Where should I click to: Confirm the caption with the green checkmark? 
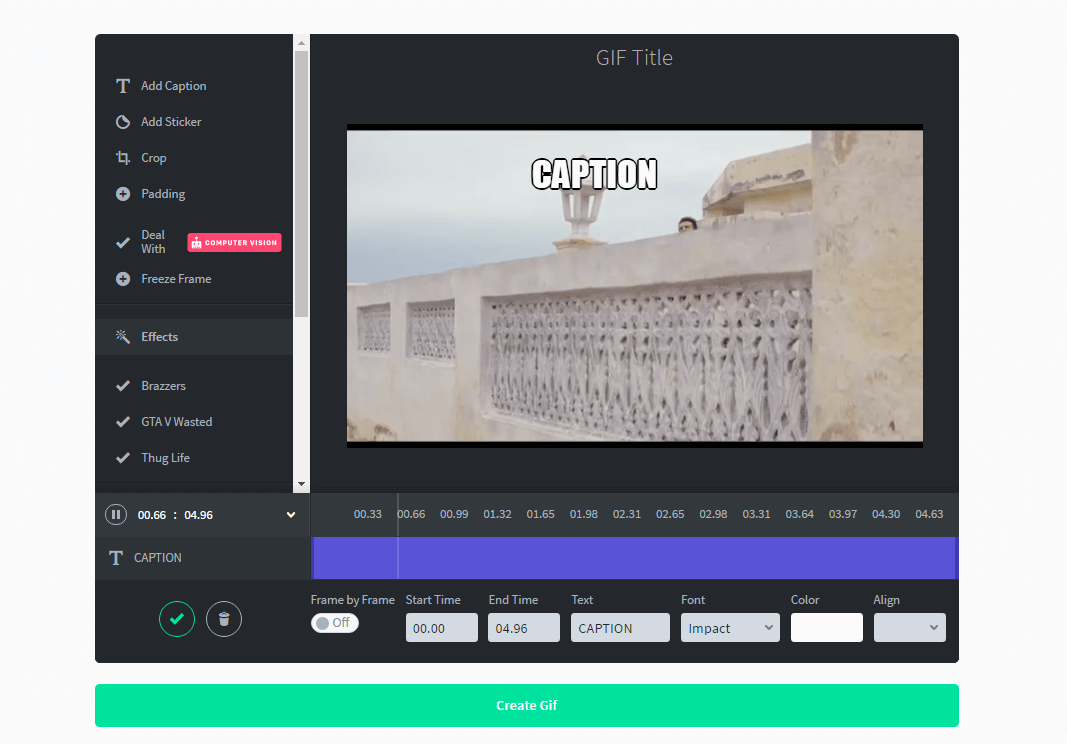(x=177, y=619)
